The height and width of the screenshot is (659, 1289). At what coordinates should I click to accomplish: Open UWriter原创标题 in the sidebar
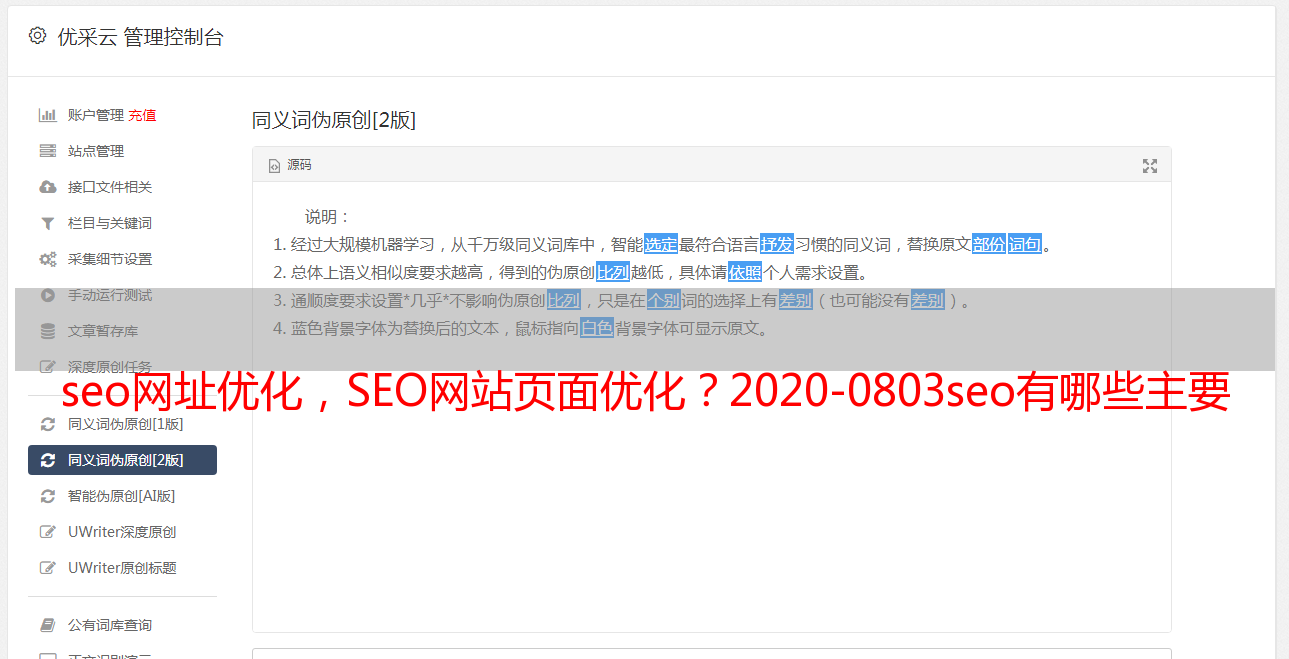point(122,568)
